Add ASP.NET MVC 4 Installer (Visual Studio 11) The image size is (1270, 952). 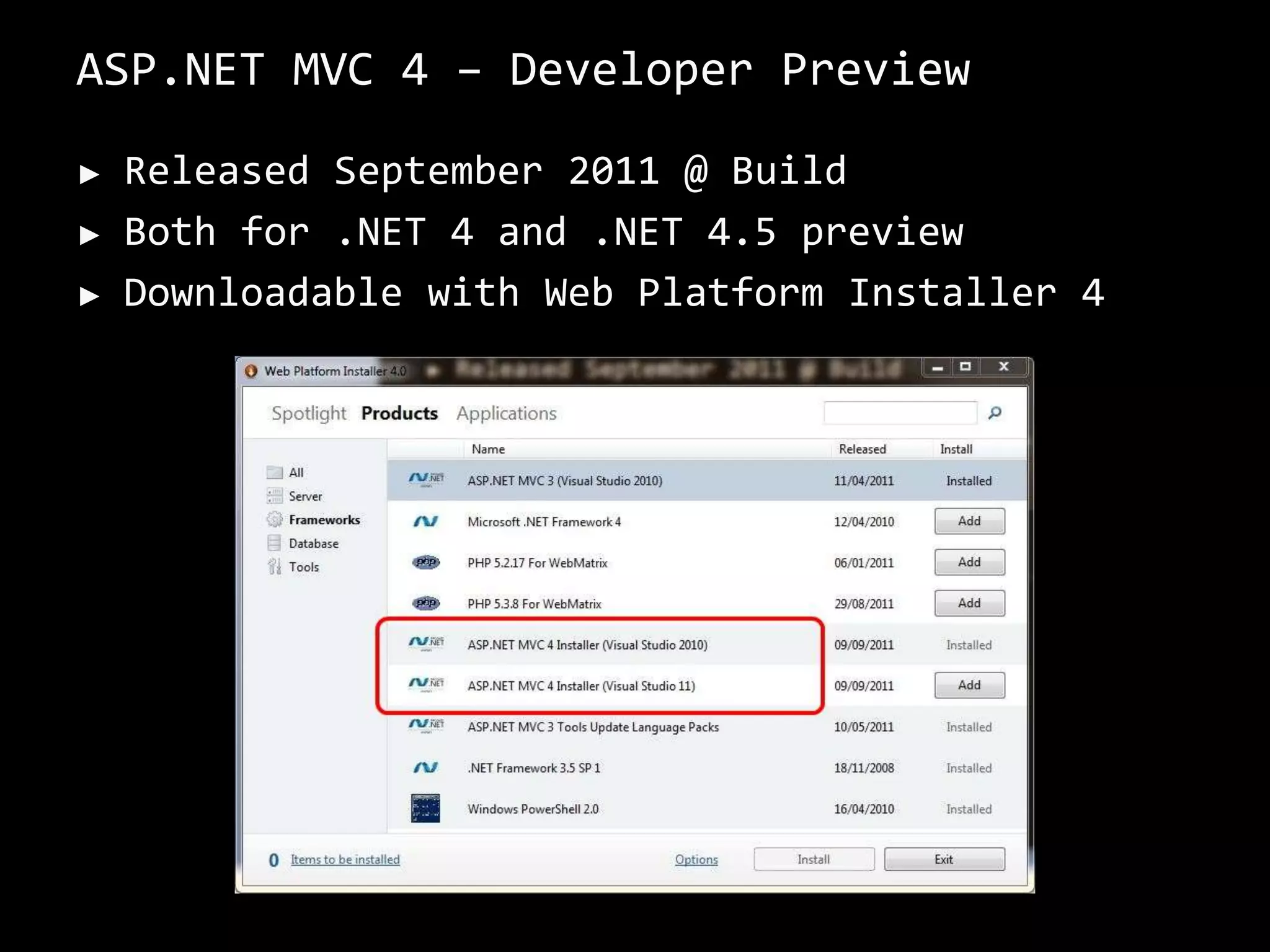click(969, 685)
